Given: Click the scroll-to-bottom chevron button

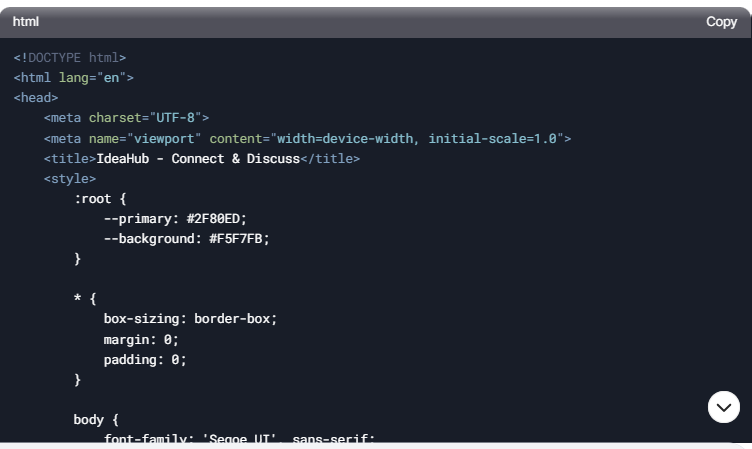Looking at the screenshot, I should pos(724,407).
